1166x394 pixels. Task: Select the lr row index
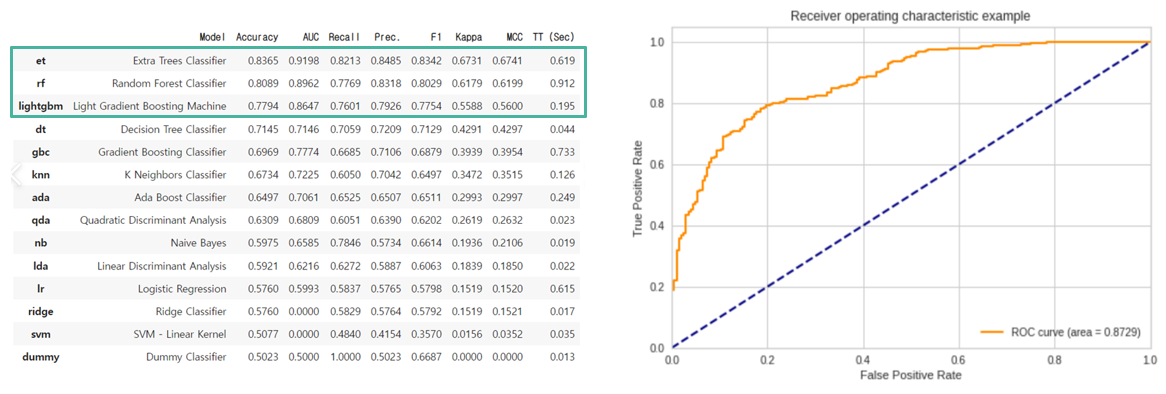[x=41, y=288]
